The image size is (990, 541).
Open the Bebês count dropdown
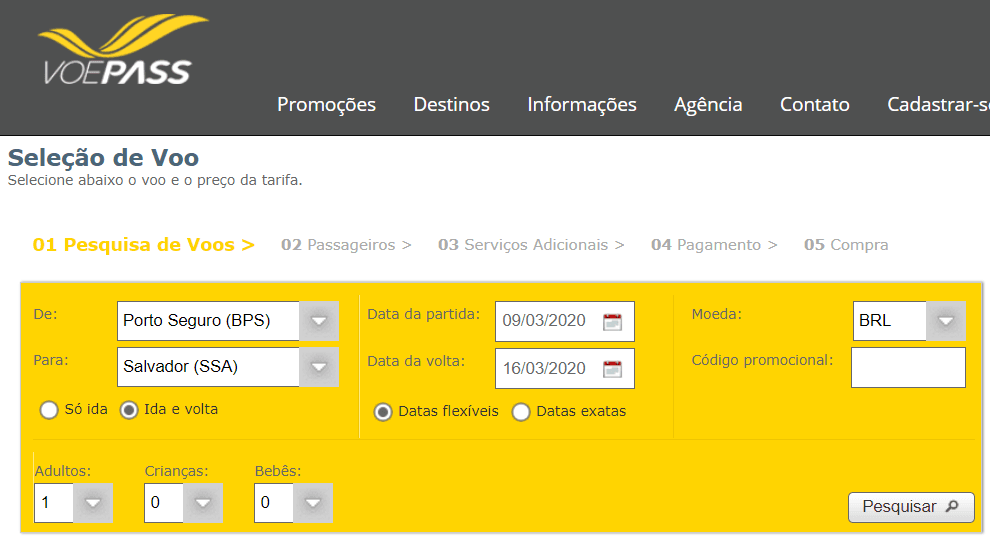pyautogui.click(x=313, y=502)
